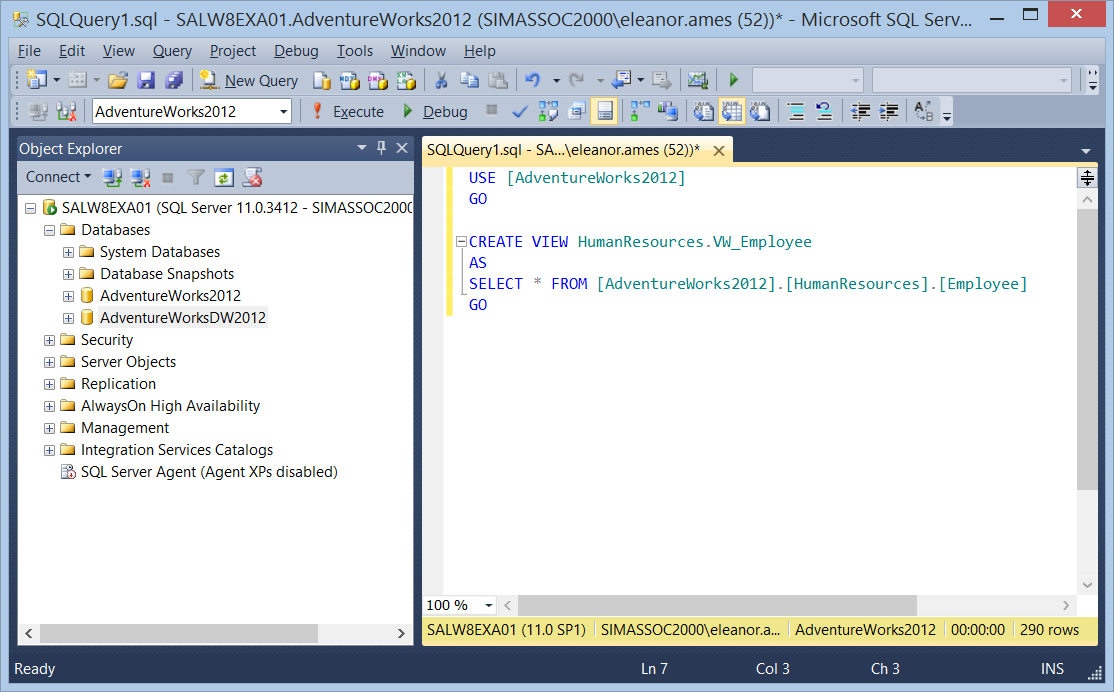This screenshot has width=1114, height=692.
Task: Click the green Start play icon
Action: tap(734, 80)
